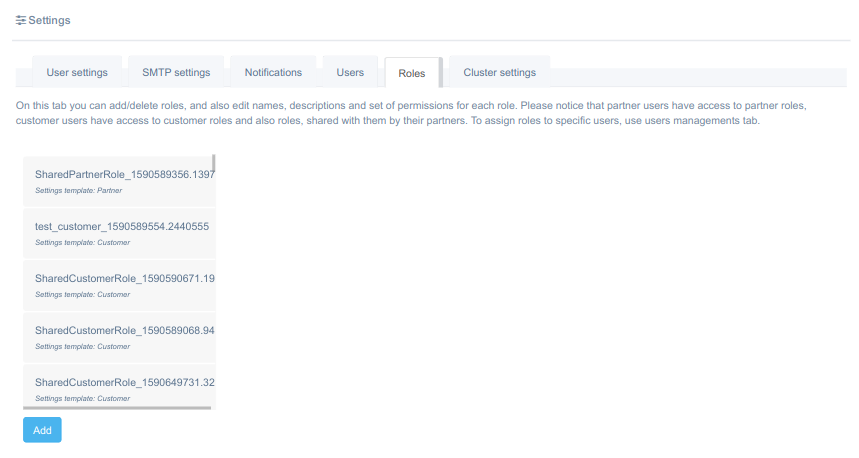Select role SharedCustomerRole_1590589068
The image size is (859, 458).
(x=119, y=337)
